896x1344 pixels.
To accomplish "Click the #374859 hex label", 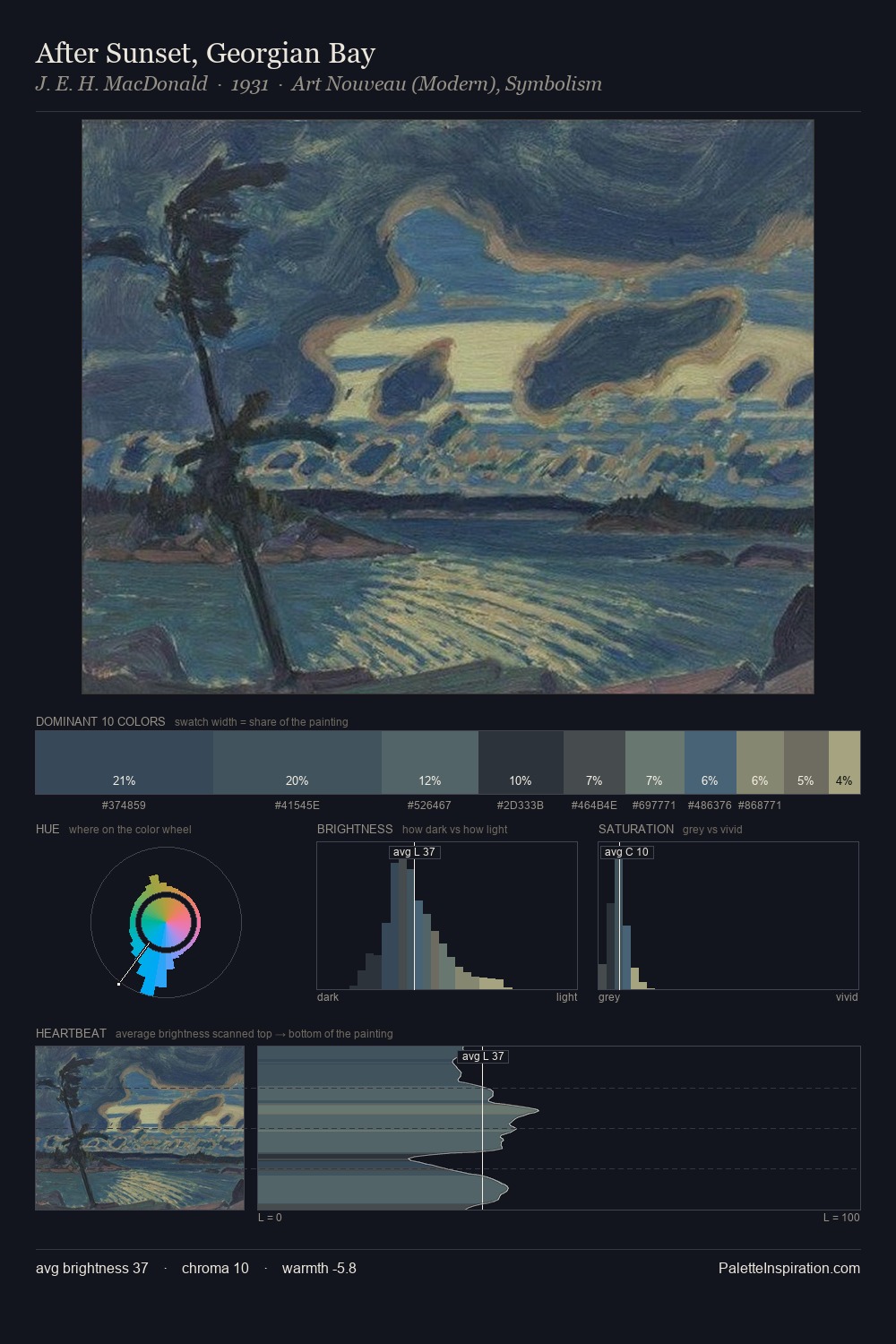I will tap(124, 806).
